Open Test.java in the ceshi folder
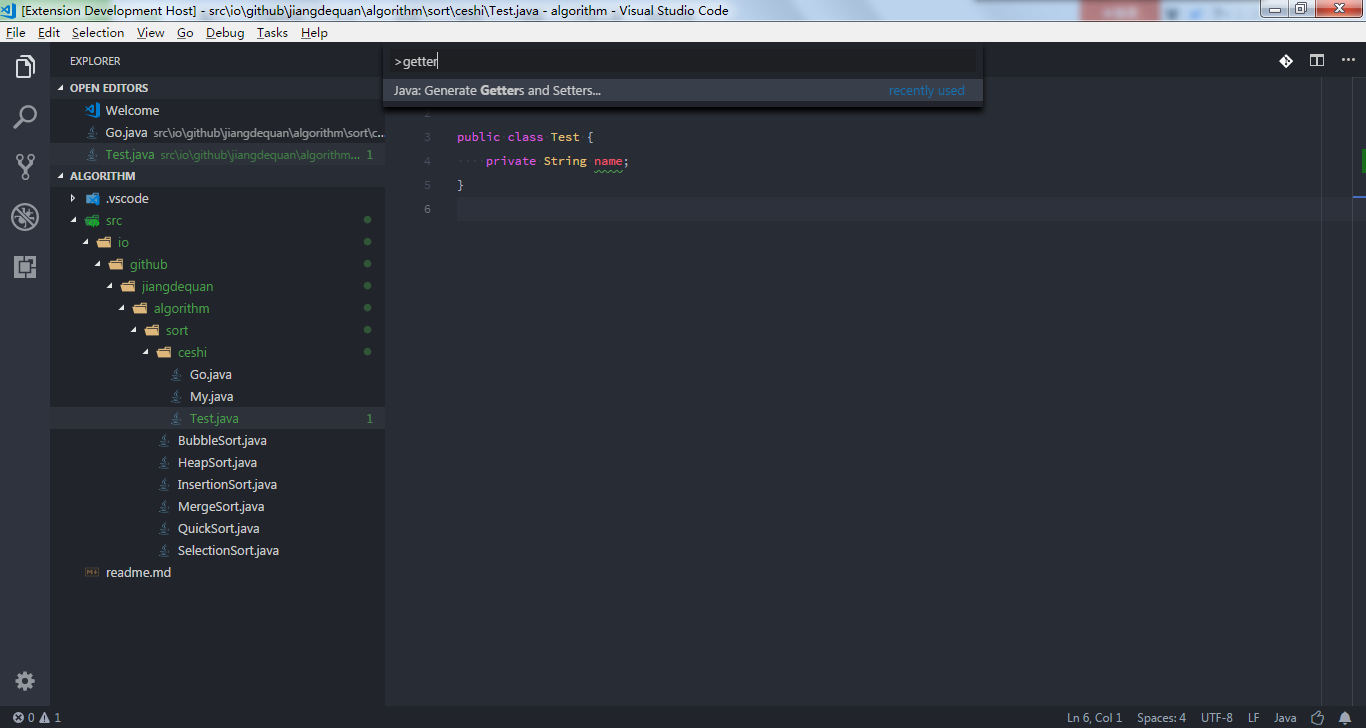The height and width of the screenshot is (728, 1366). (217, 418)
